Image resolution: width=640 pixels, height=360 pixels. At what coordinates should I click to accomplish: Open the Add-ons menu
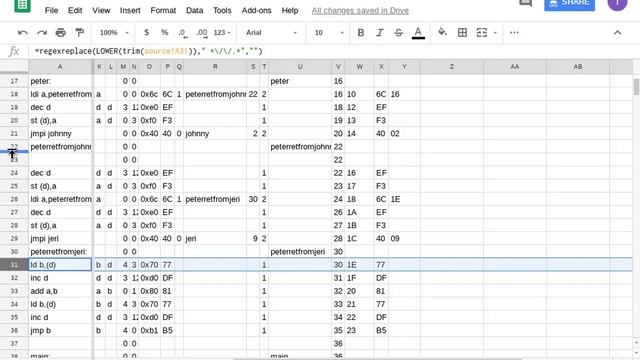(256, 11)
